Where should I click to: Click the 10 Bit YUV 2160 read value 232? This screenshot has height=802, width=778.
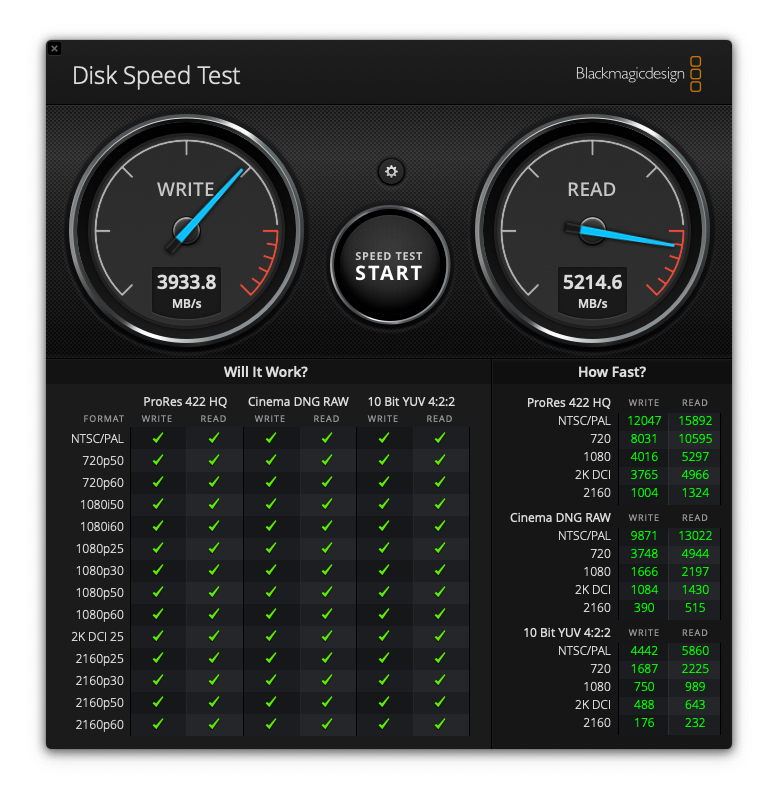[695, 723]
